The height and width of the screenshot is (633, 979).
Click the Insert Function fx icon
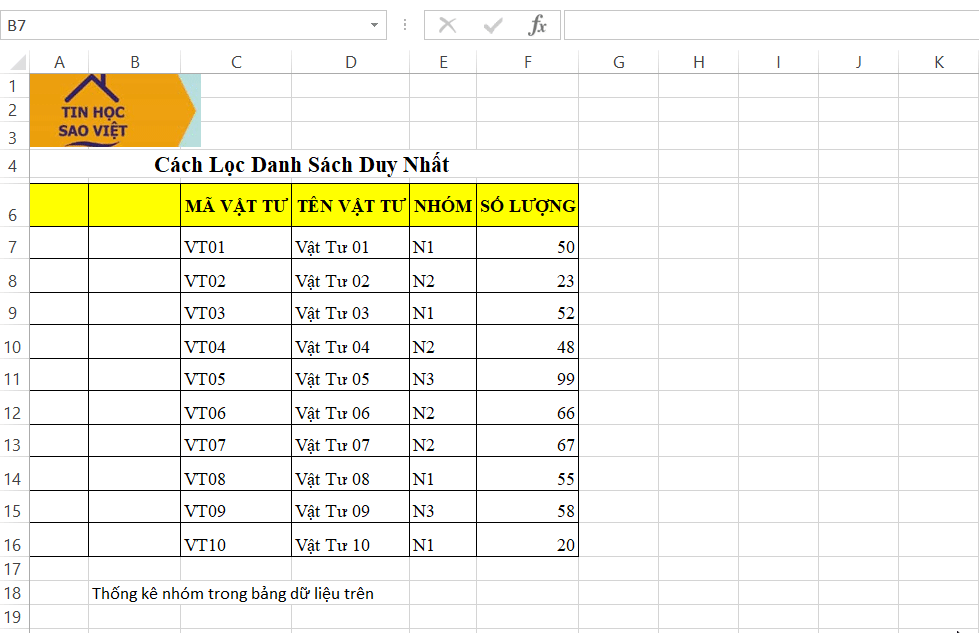click(537, 25)
